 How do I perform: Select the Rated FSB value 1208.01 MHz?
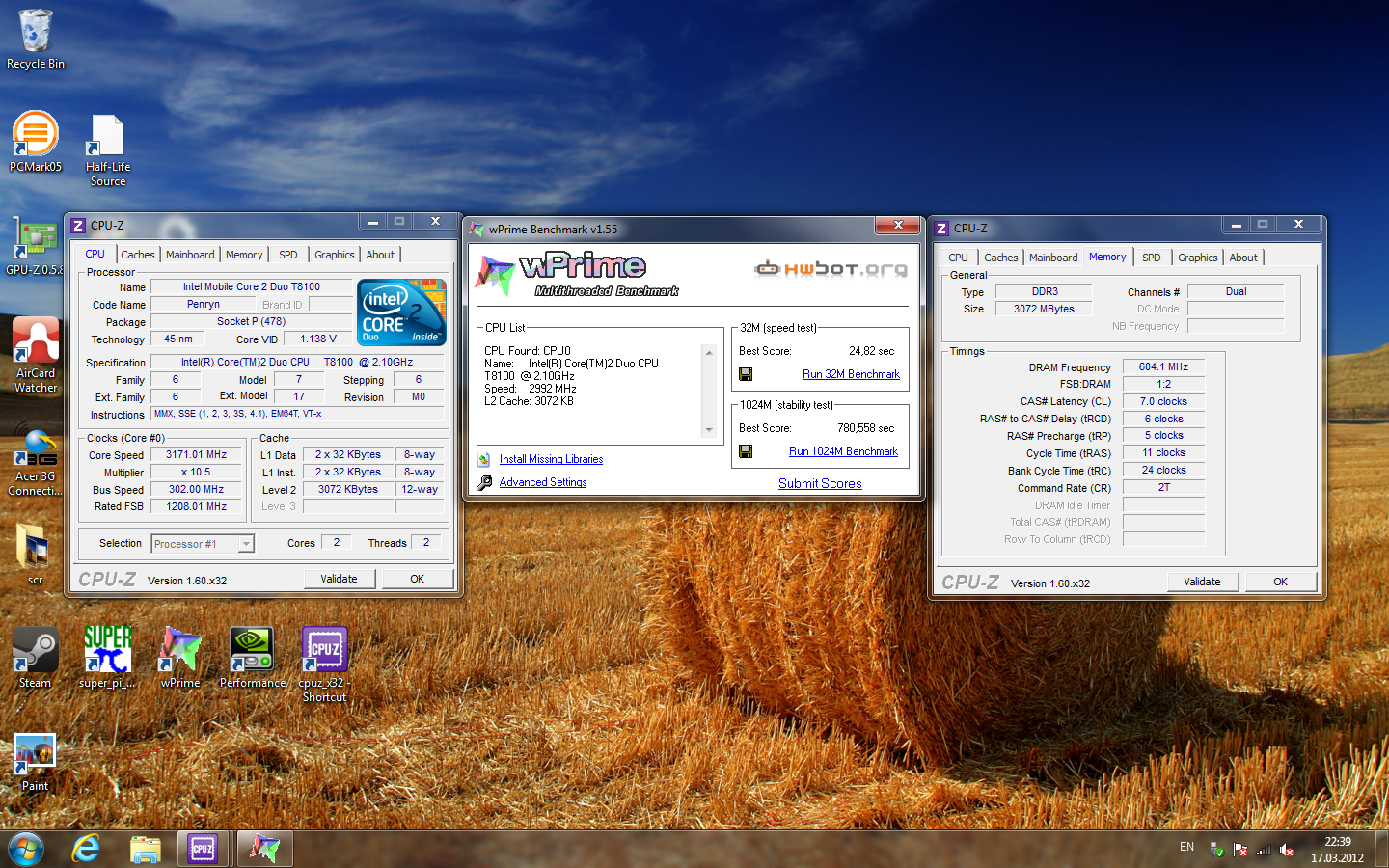(x=196, y=506)
